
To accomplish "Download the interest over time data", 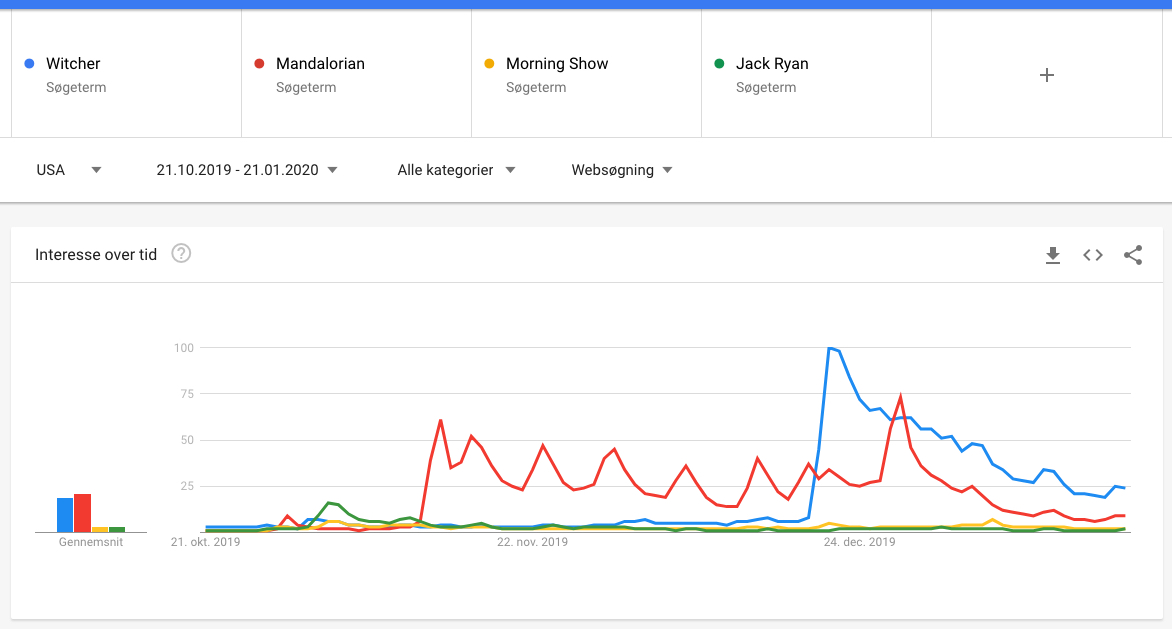I will point(1052,256).
